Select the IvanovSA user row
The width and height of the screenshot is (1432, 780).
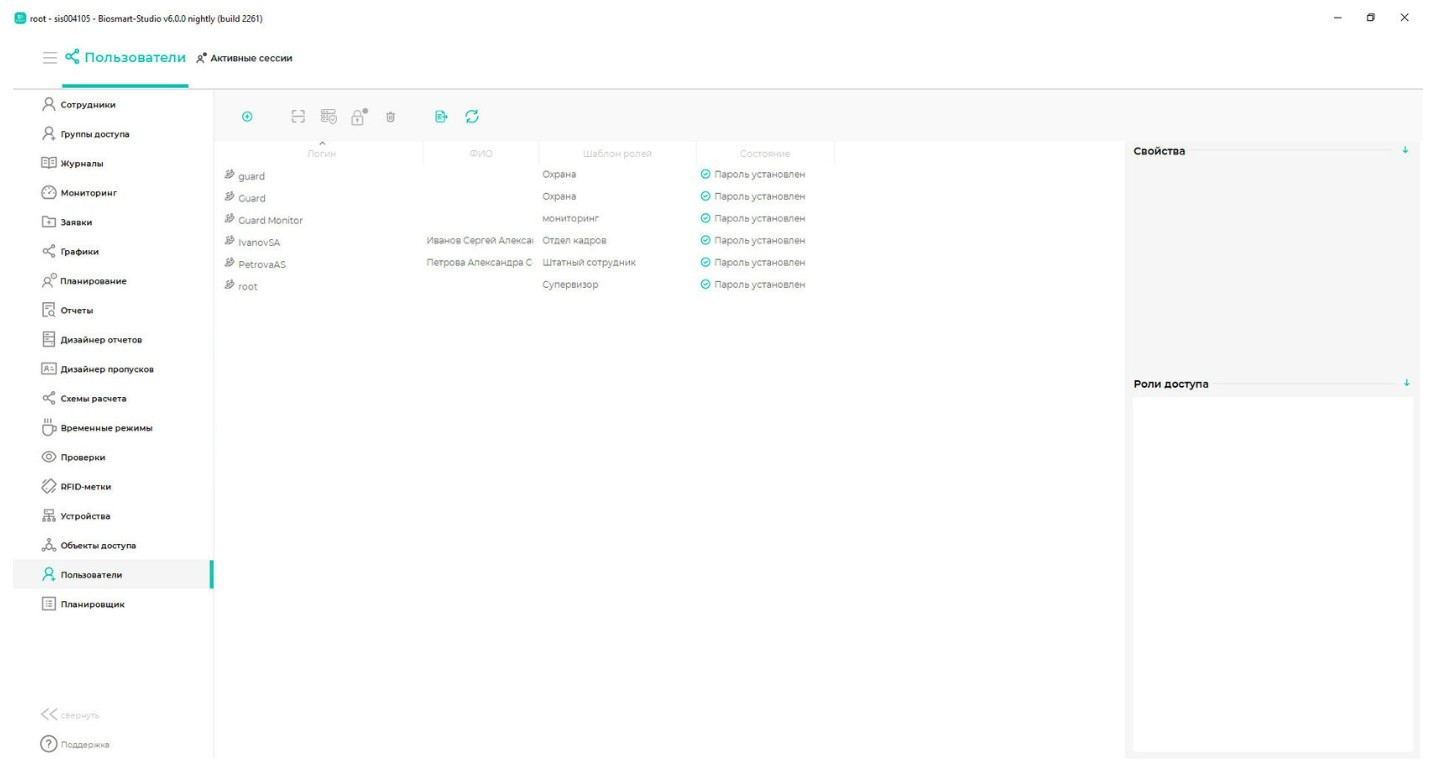[258, 242]
